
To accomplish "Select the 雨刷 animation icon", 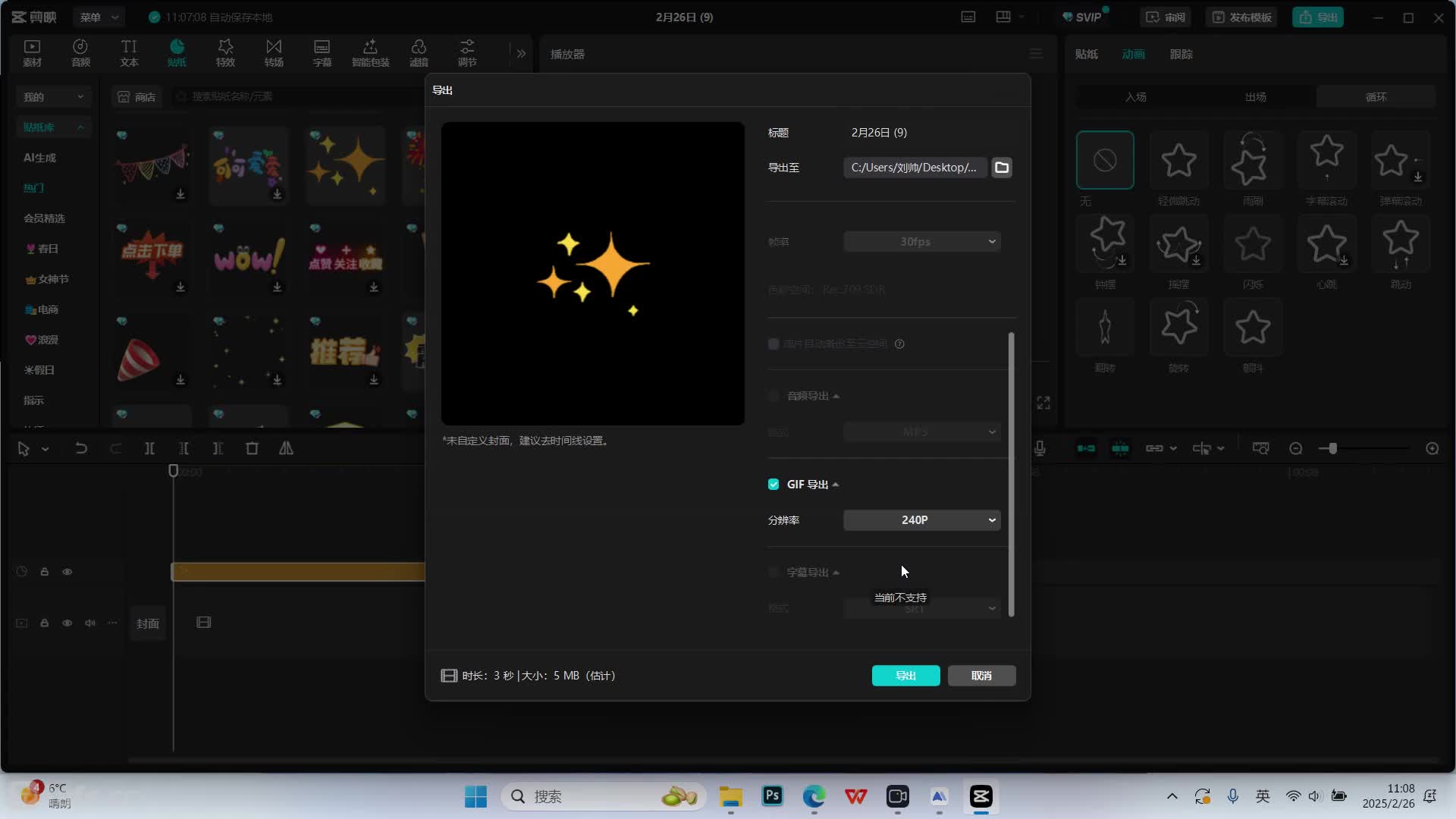I will pyautogui.click(x=1253, y=160).
